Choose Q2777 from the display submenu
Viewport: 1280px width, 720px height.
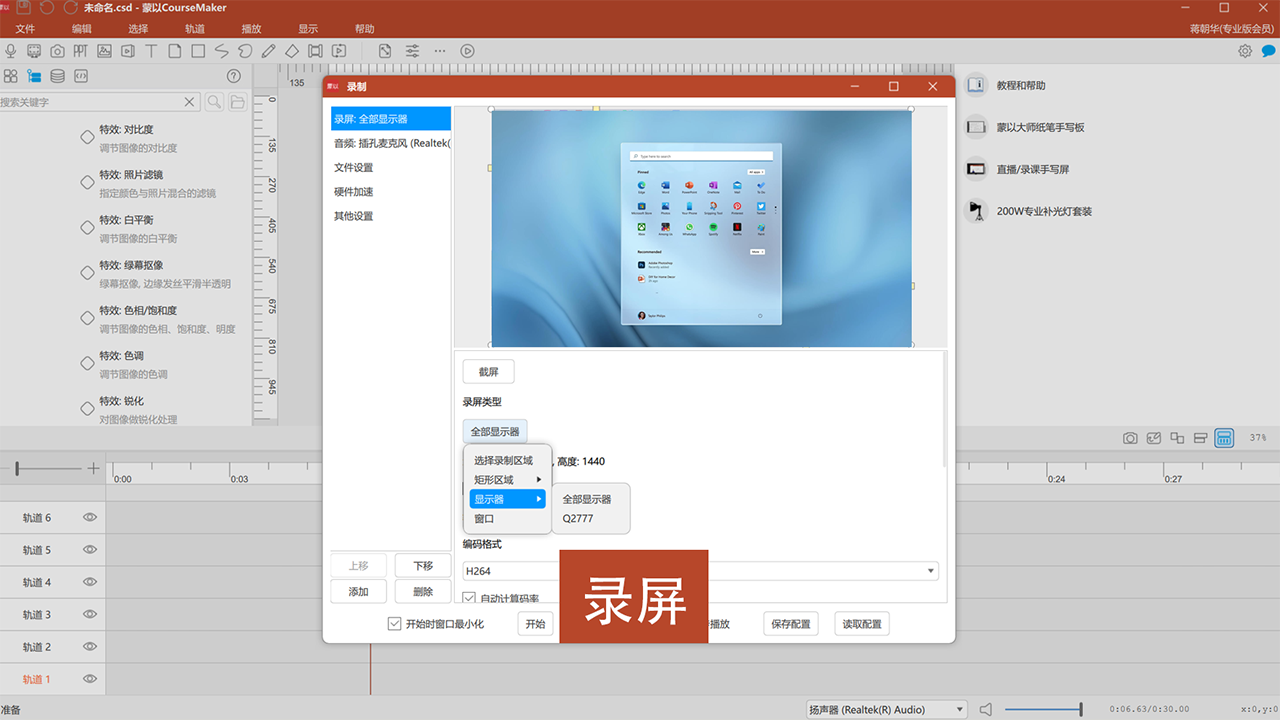point(578,519)
